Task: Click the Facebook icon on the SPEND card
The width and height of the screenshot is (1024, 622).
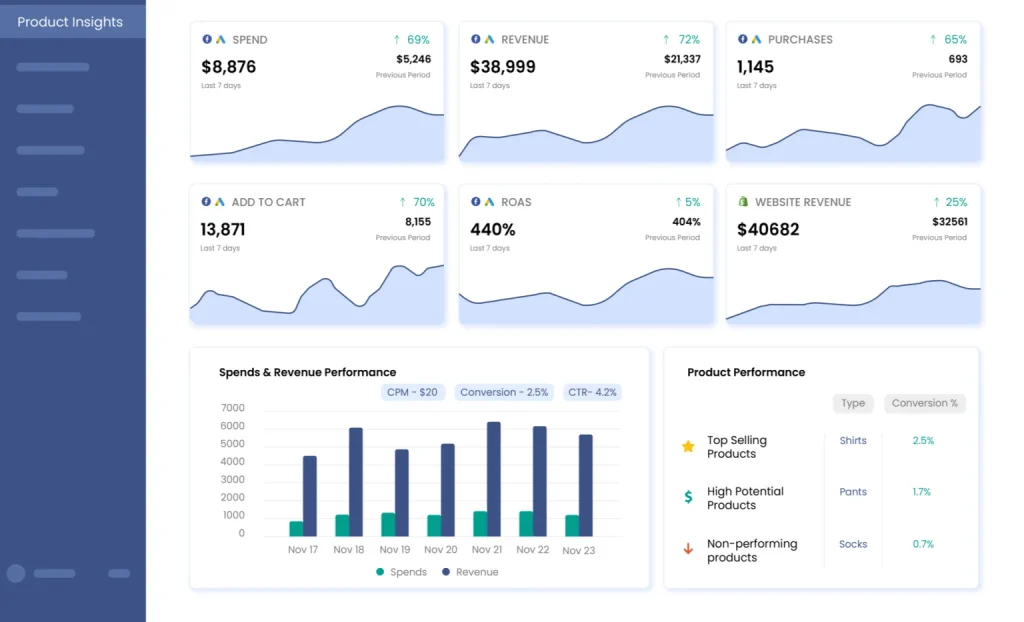Action: [208, 39]
